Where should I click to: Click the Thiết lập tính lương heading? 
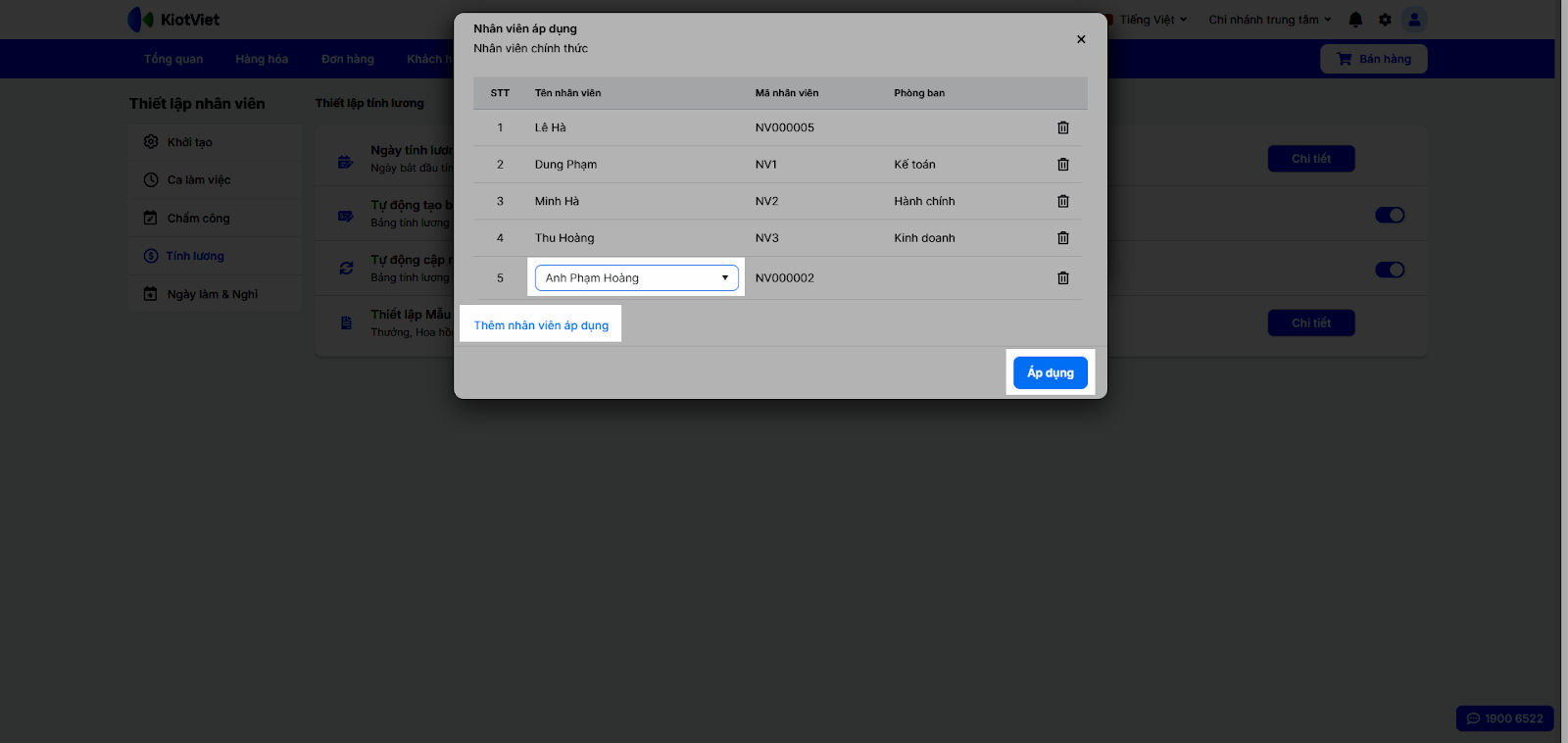click(x=369, y=103)
